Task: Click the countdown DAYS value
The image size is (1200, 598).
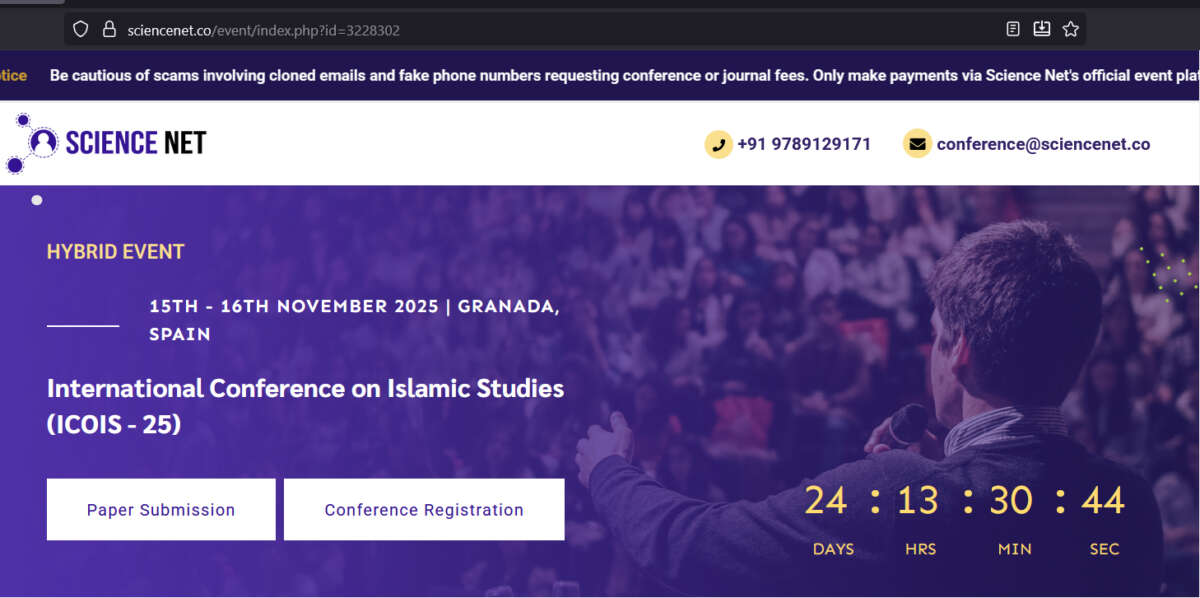Action: click(x=826, y=500)
